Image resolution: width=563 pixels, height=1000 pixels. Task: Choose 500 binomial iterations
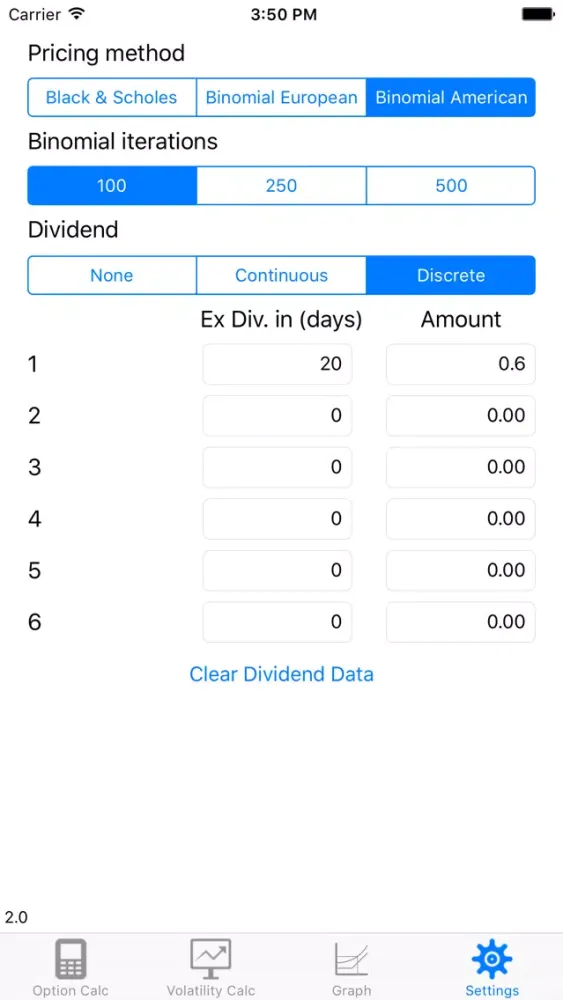click(451, 186)
